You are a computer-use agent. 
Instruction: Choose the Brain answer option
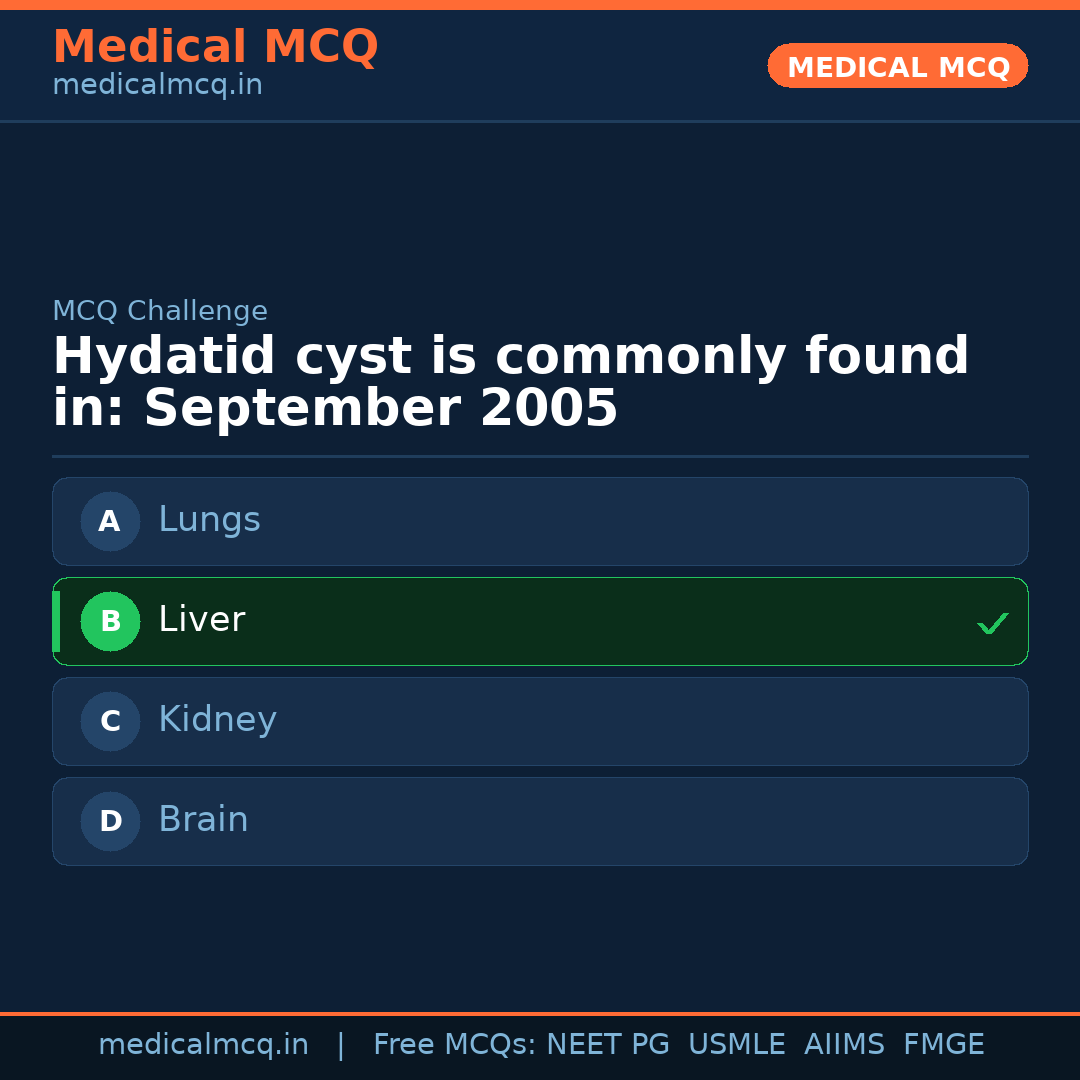540,821
